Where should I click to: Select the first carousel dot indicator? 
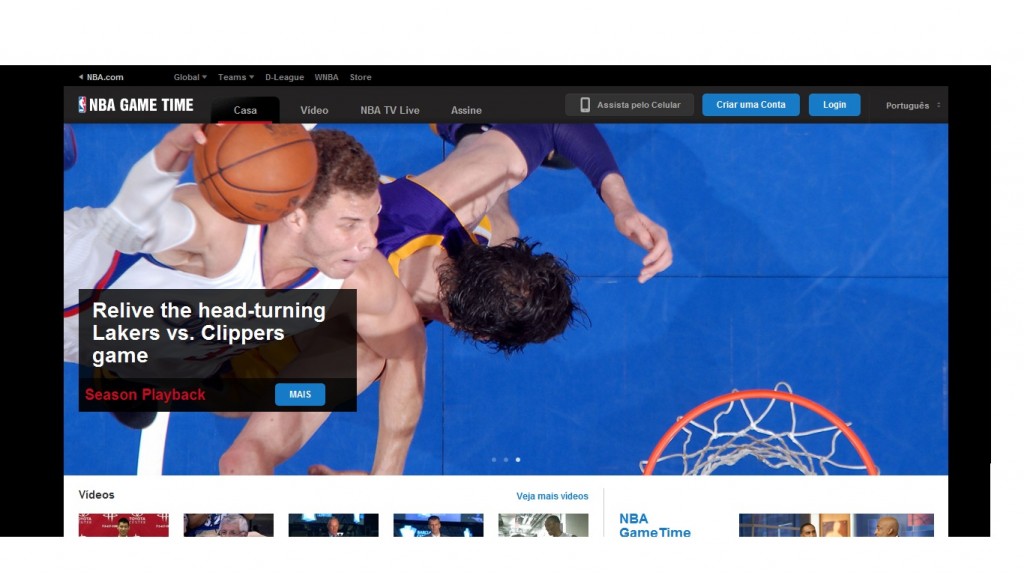(x=493, y=460)
